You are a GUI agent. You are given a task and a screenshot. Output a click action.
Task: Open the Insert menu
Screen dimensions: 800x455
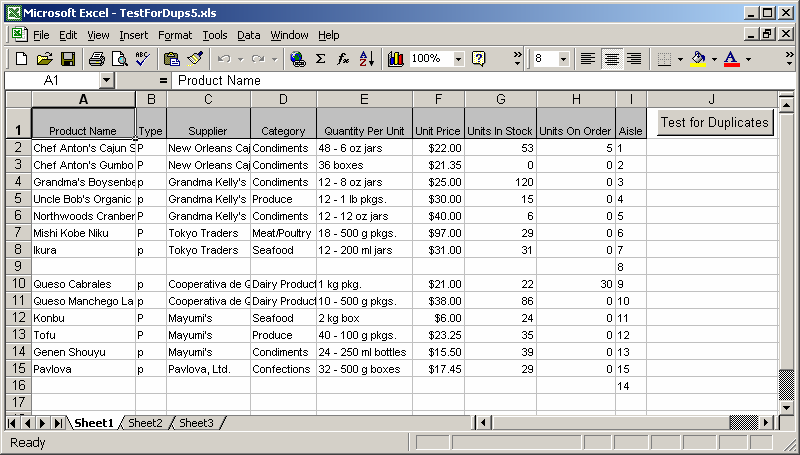[134, 35]
